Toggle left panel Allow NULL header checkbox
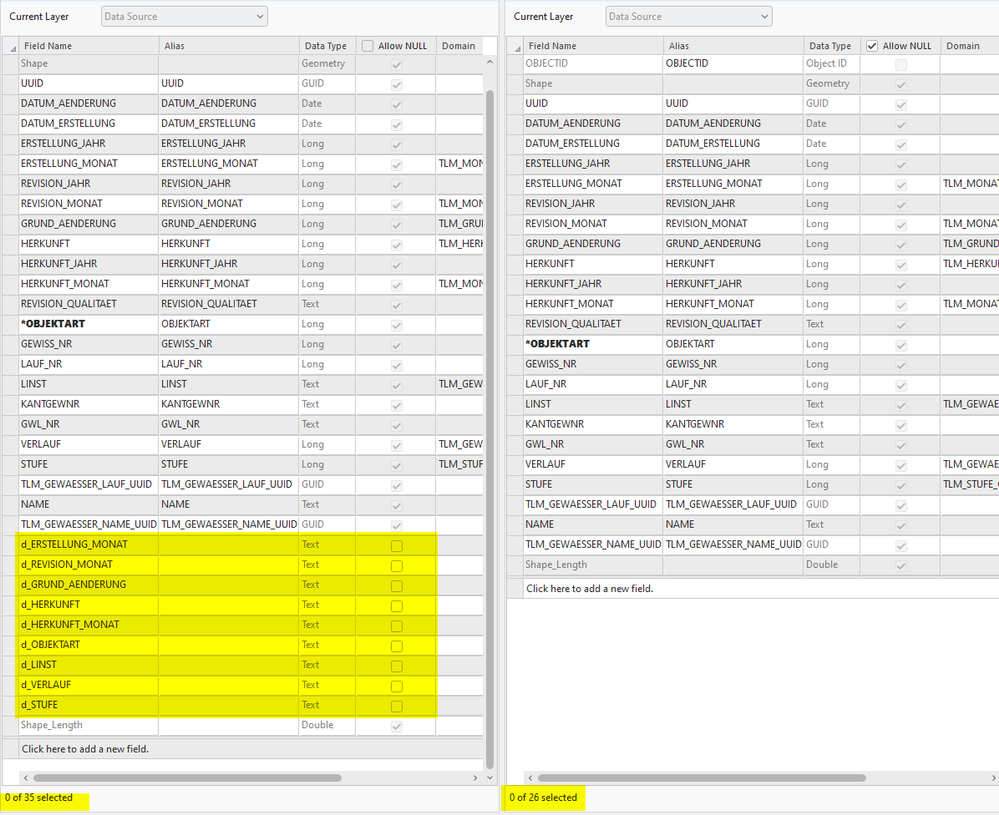 368,46
